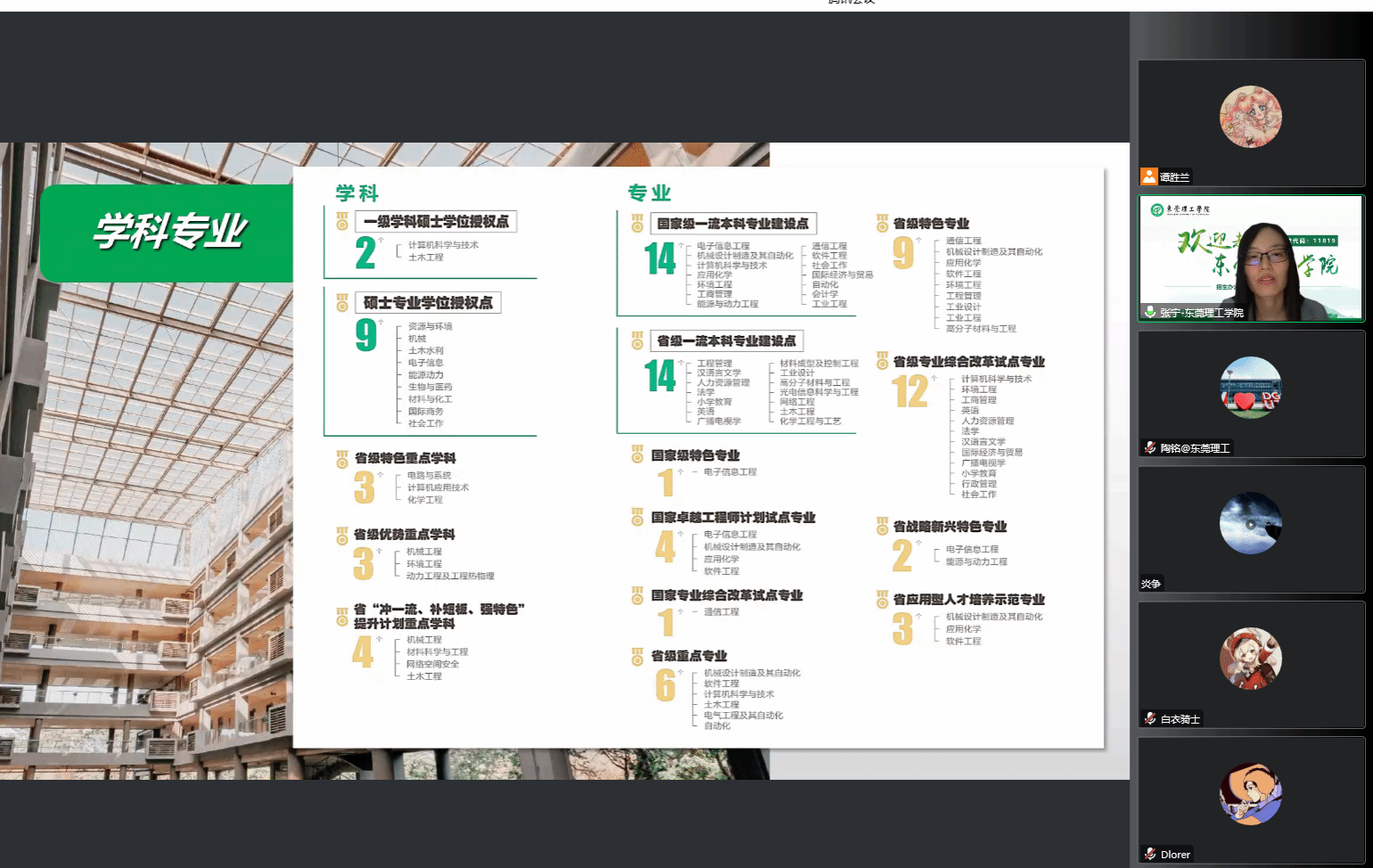Screen dimensions: 1373x868
Task: Select the 谭胜兰 participant avatar
Action: (x=1250, y=117)
